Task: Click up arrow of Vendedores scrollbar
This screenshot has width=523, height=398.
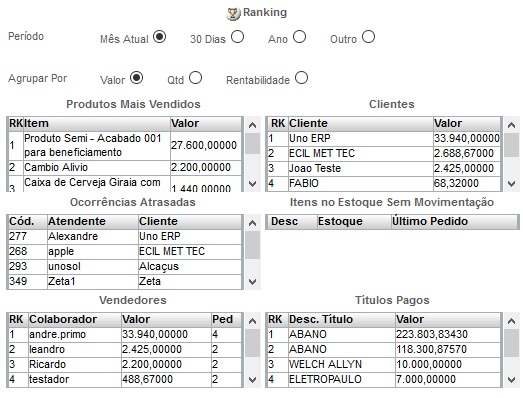Action: click(x=252, y=321)
